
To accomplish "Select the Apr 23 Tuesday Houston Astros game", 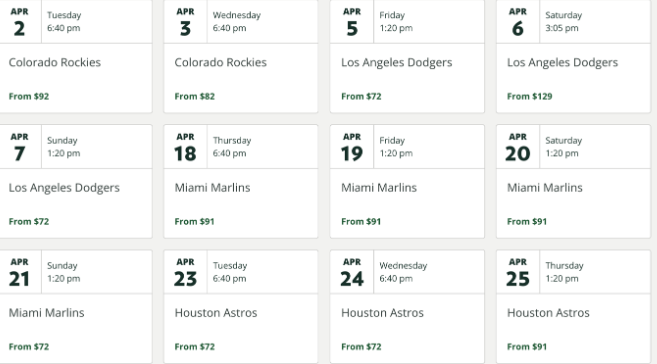I will 241,307.
